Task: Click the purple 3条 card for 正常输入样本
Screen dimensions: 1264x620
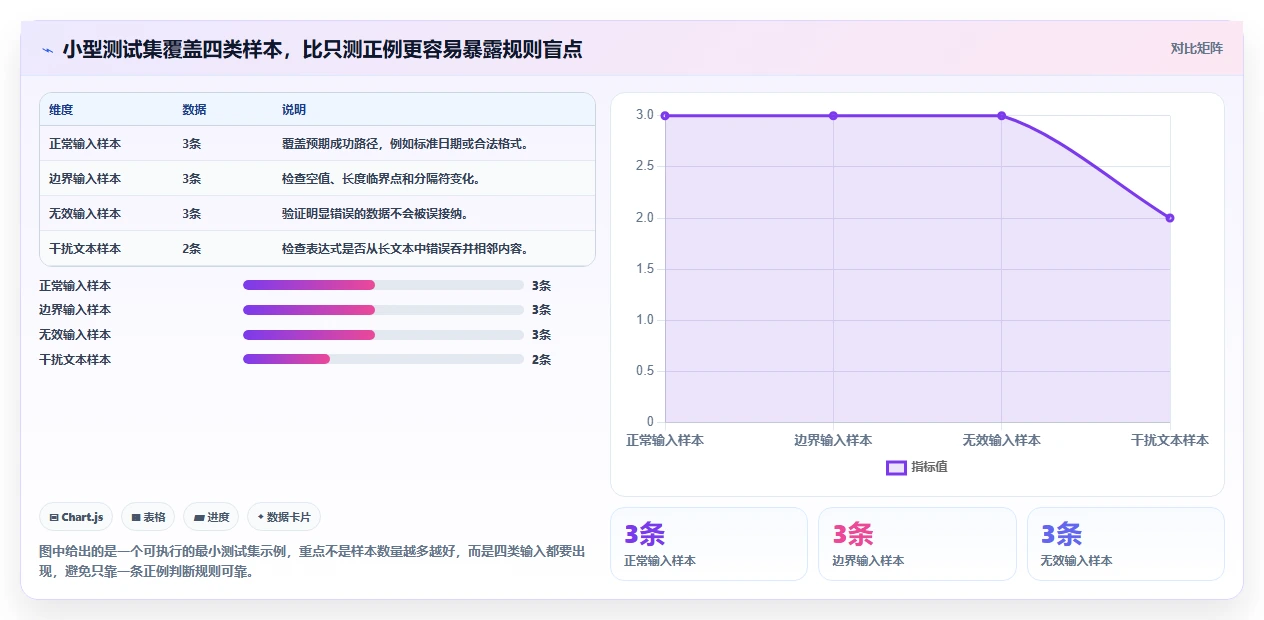Action: (709, 544)
